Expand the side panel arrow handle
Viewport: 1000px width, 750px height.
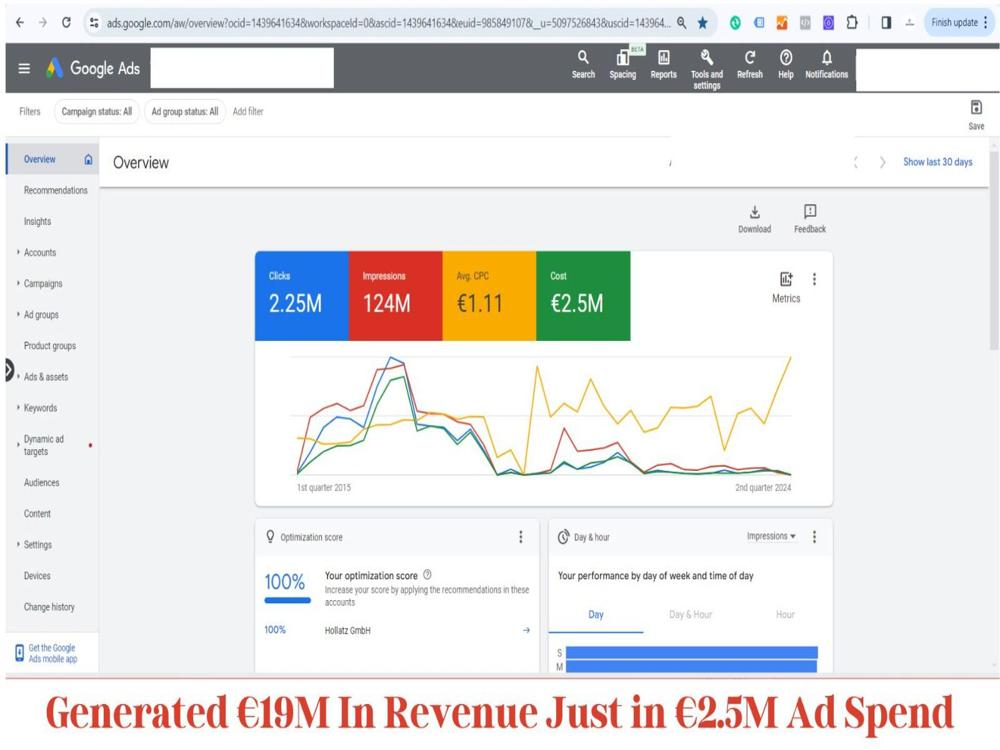click(x=9, y=370)
